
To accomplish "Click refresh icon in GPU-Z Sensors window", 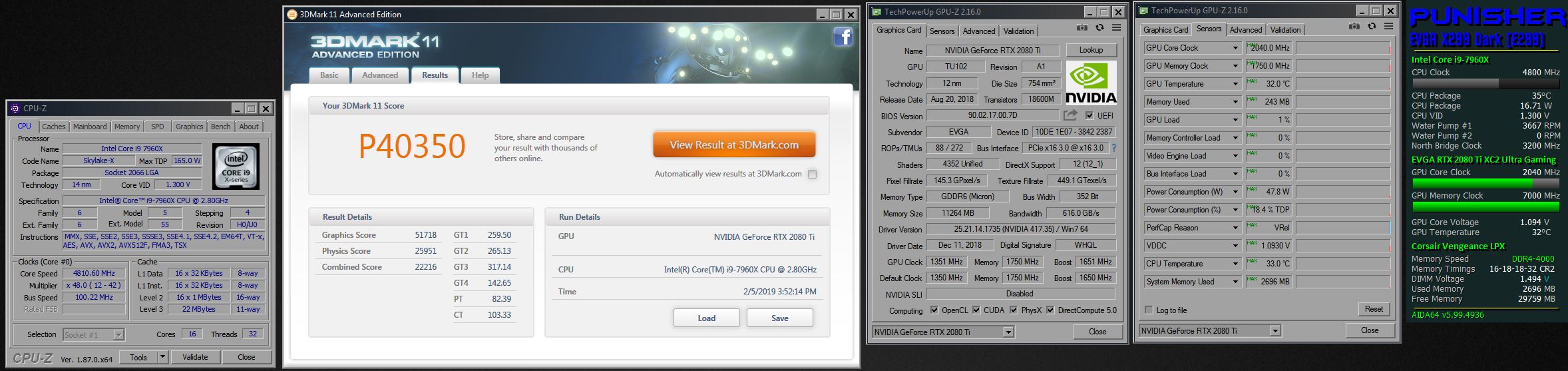I will click(1372, 27).
